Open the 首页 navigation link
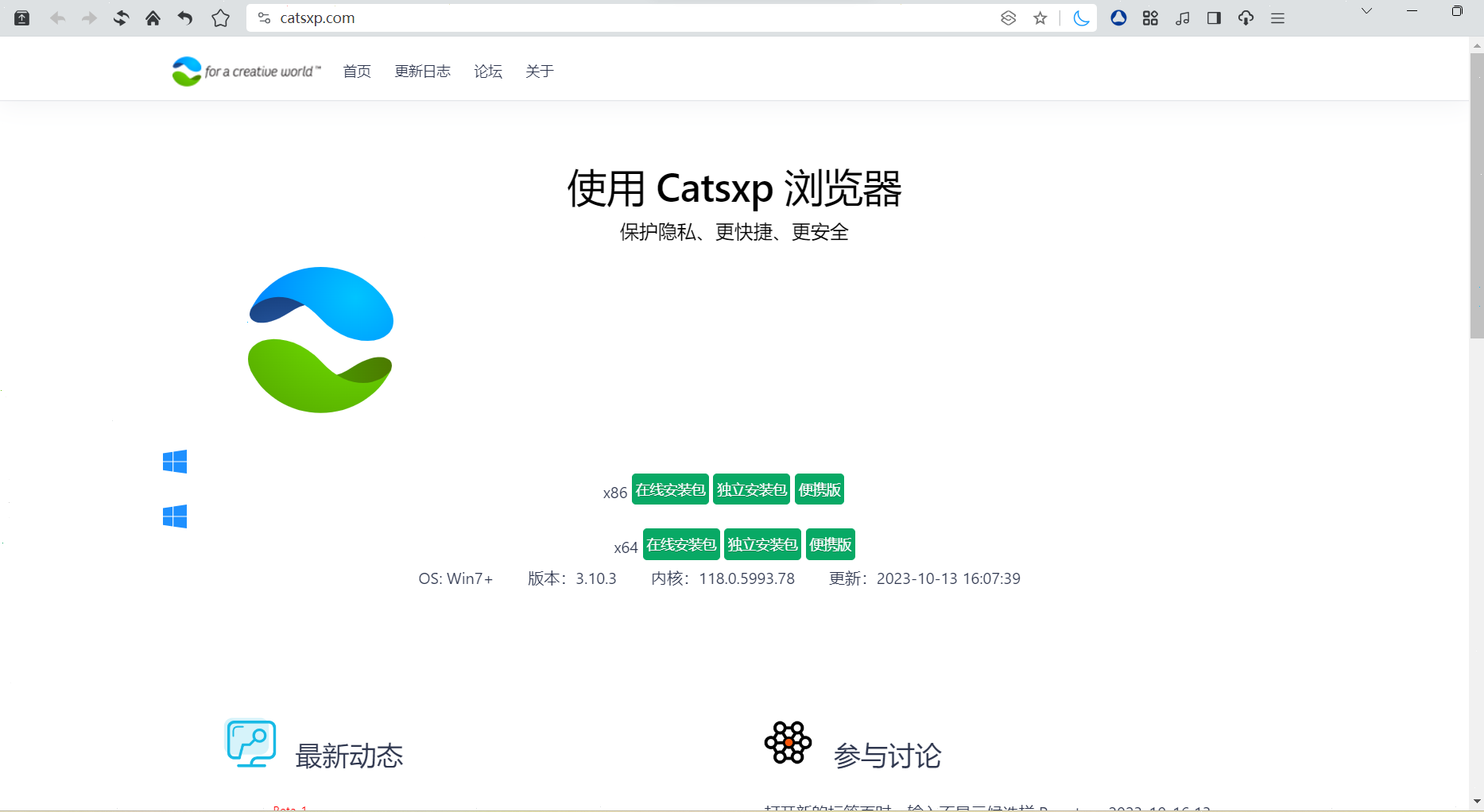 (357, 72)
